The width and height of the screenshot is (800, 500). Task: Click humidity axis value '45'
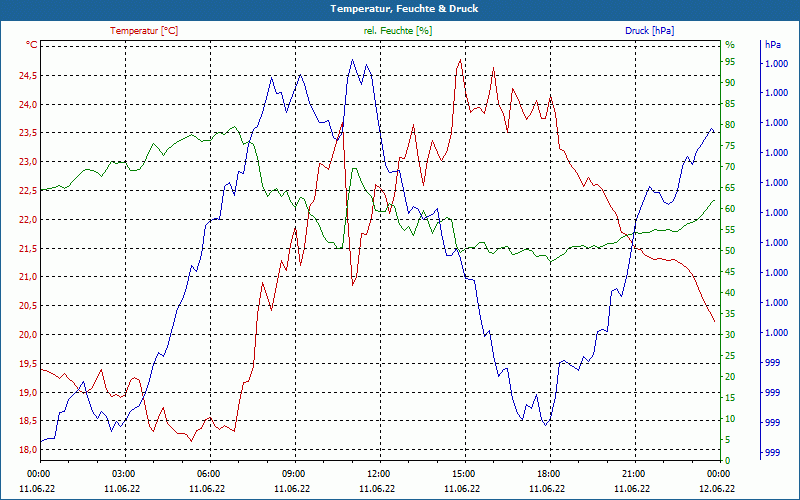click(x=730, y=271)
